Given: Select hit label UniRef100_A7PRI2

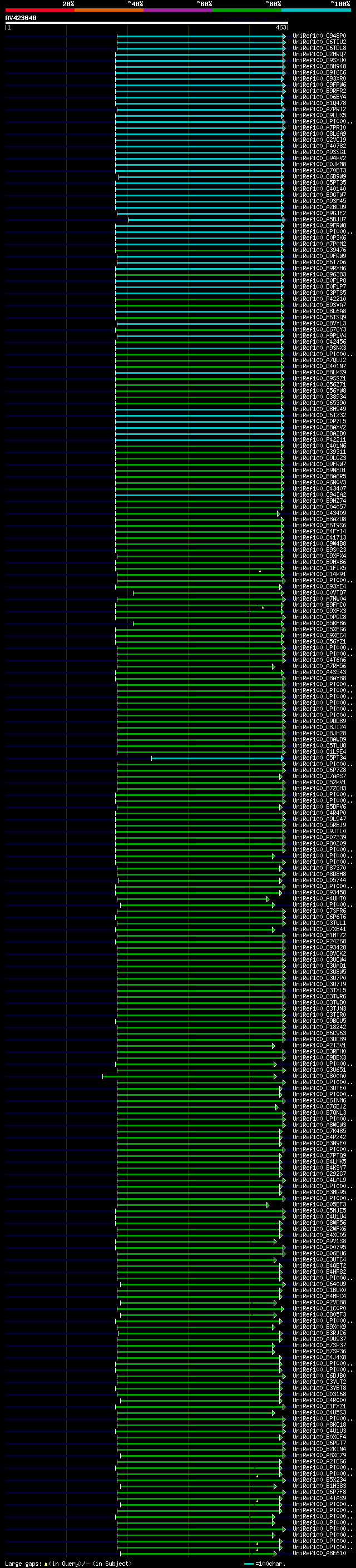Looking at the screenshot, I should click(x=319, y=109).
